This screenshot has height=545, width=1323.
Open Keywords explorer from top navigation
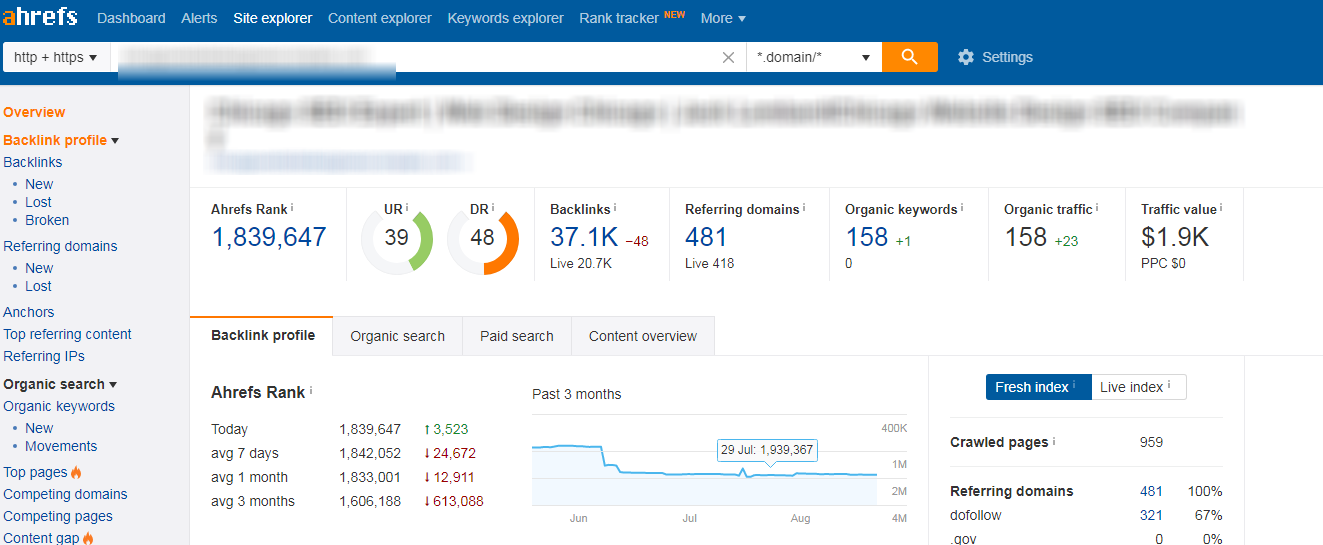pos(505,18)
